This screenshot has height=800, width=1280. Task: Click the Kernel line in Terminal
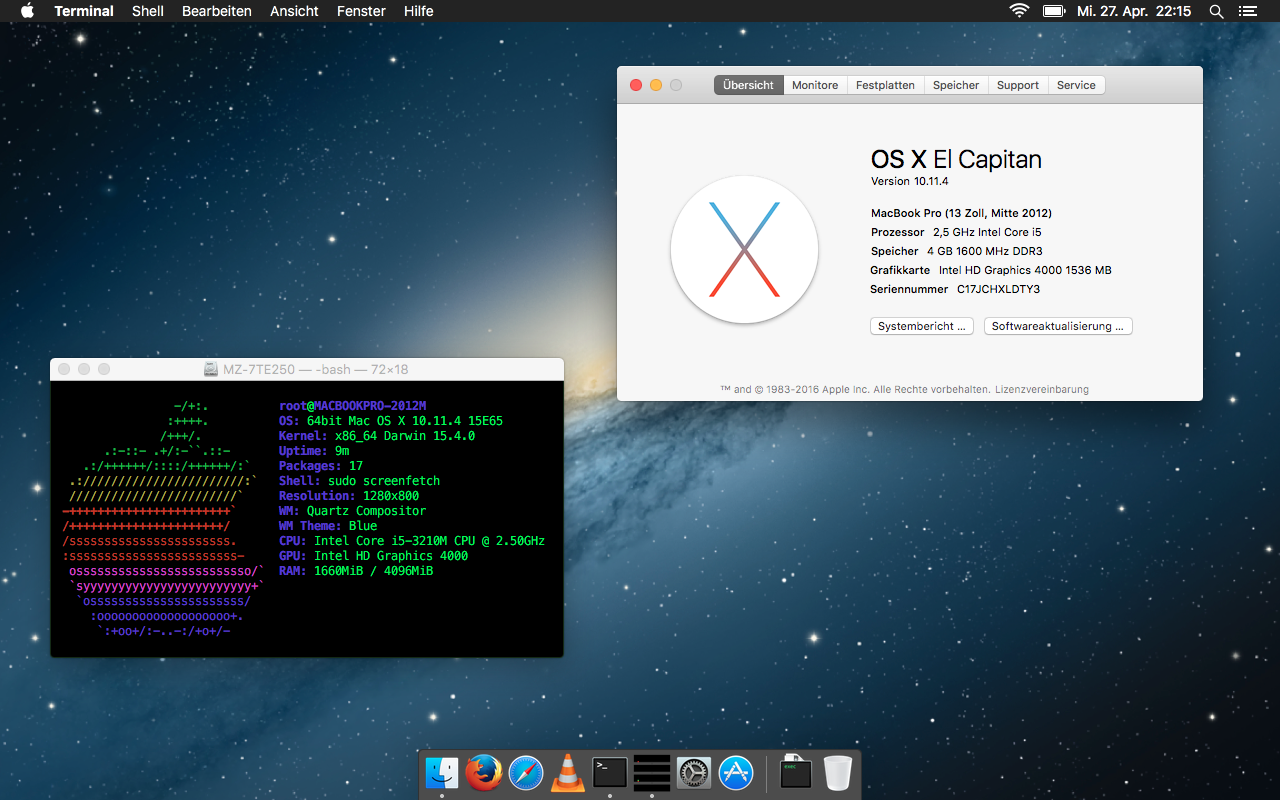click(x=377, y=435)
